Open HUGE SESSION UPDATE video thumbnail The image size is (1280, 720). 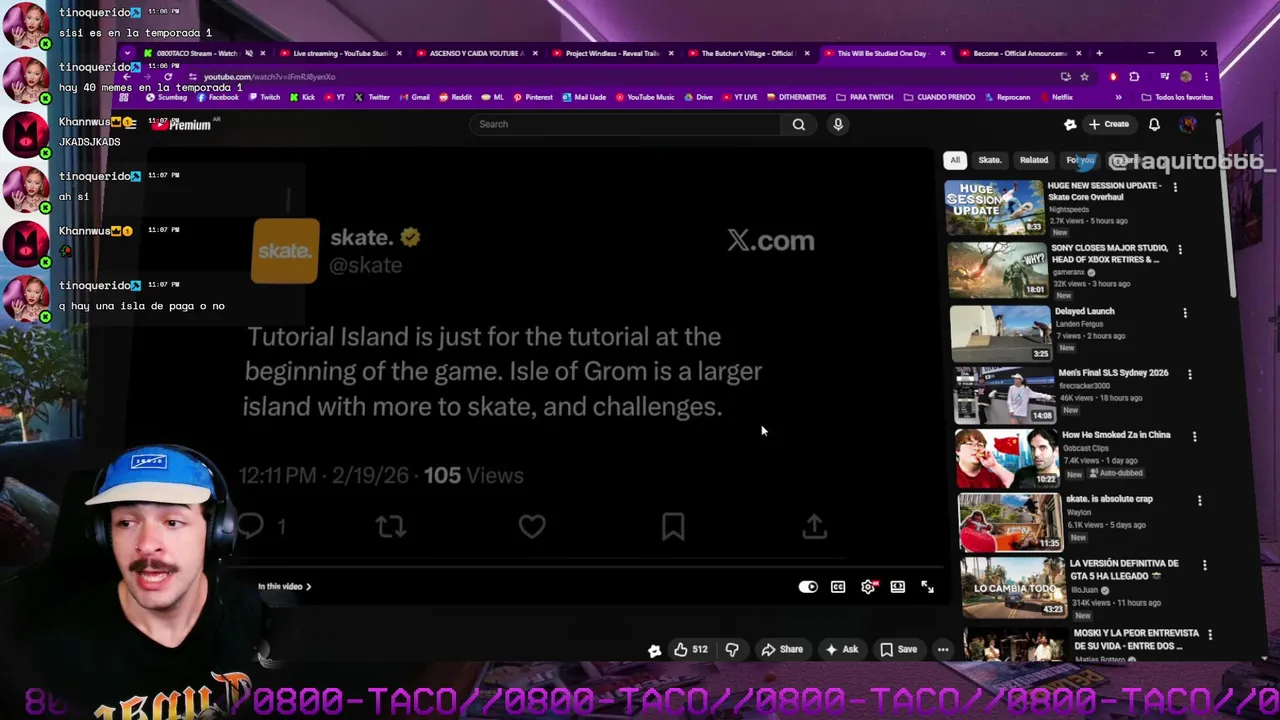click(994, 207)
